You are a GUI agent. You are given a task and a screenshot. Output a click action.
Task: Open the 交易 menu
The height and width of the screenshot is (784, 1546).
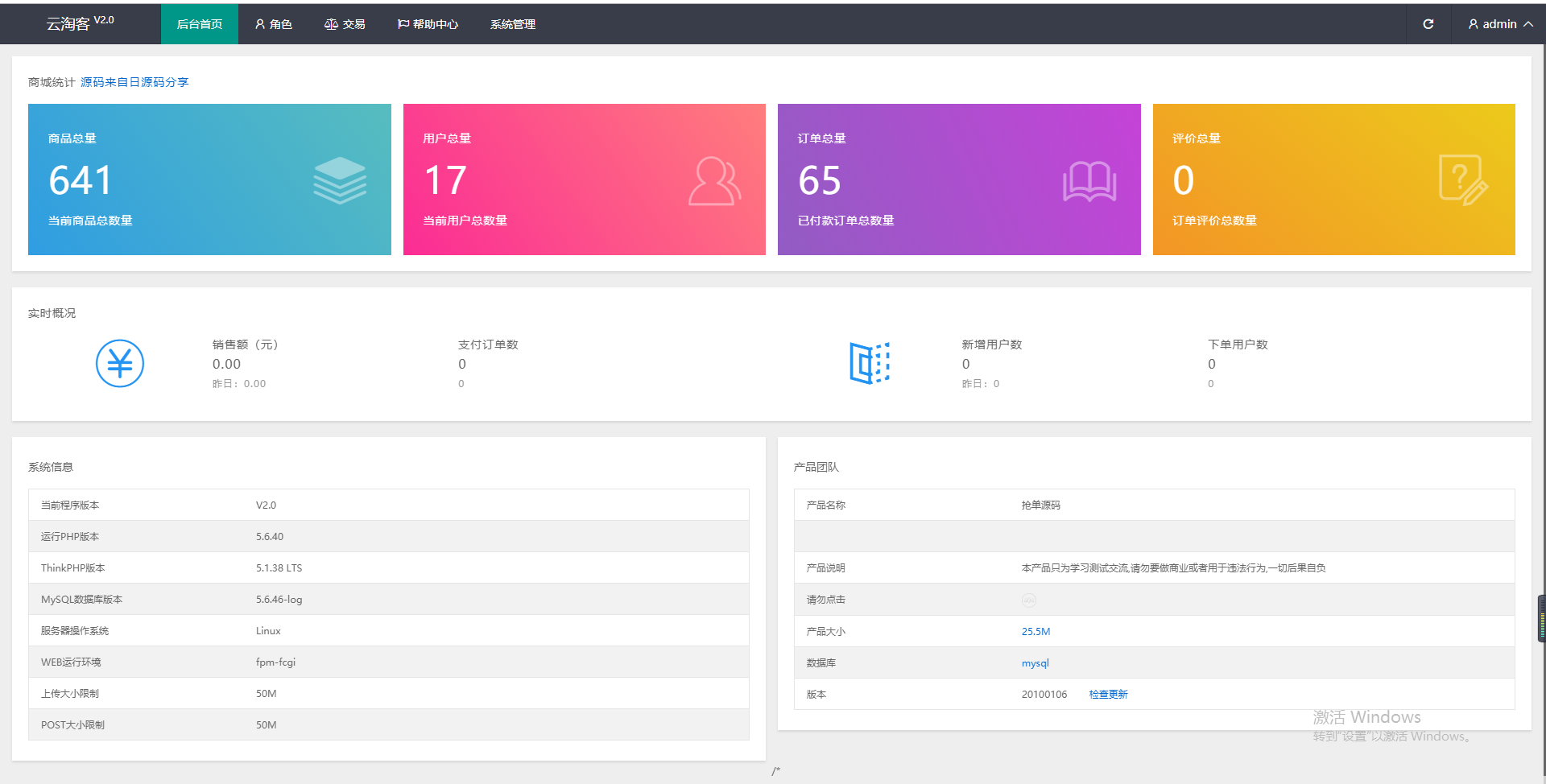click(345, 24)
